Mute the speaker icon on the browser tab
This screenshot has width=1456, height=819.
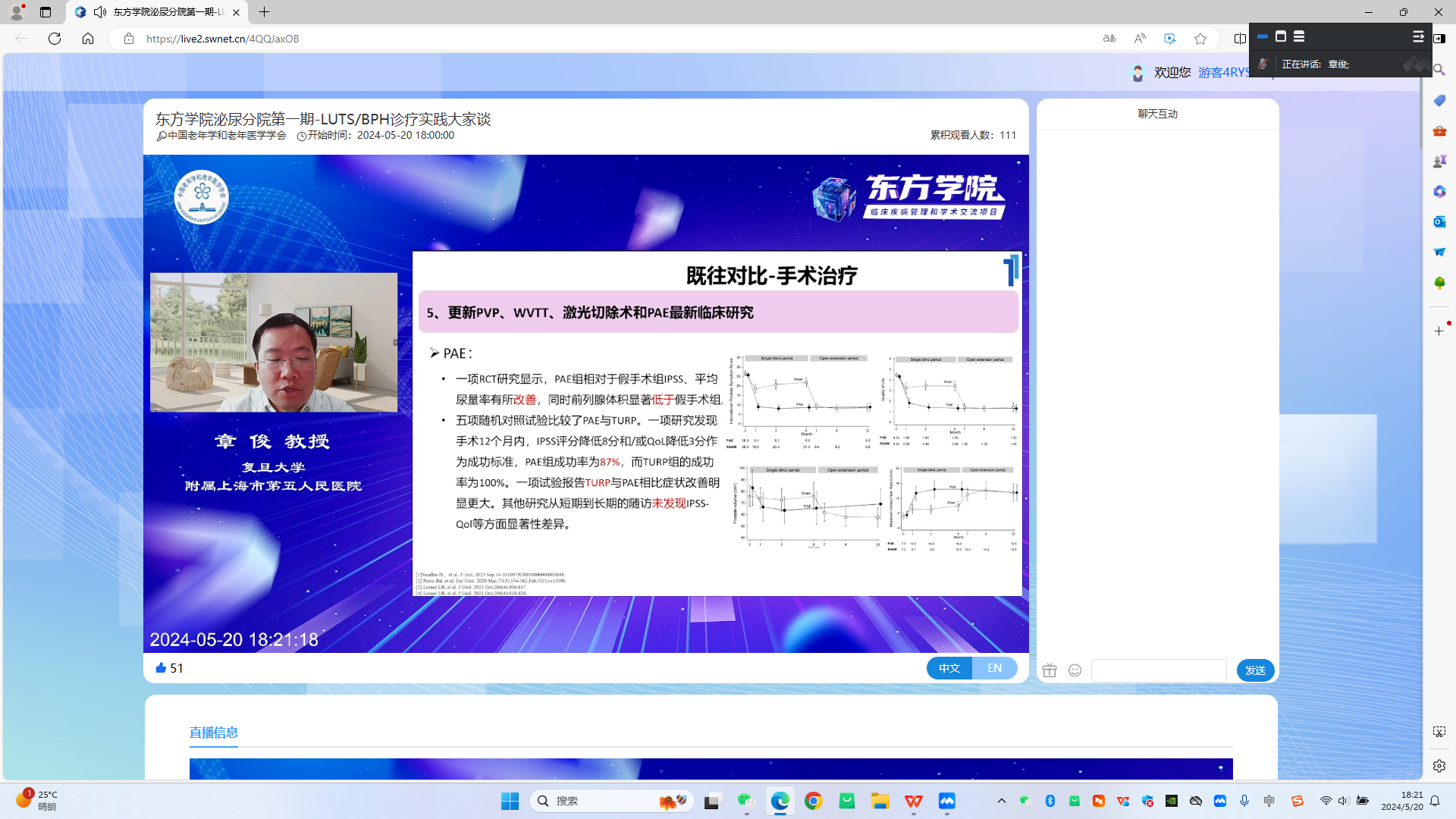99,12
